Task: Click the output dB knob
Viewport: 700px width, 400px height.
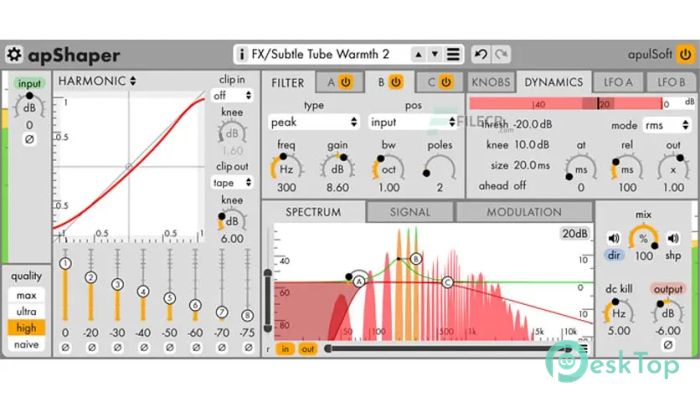Action: pos(667,312)
